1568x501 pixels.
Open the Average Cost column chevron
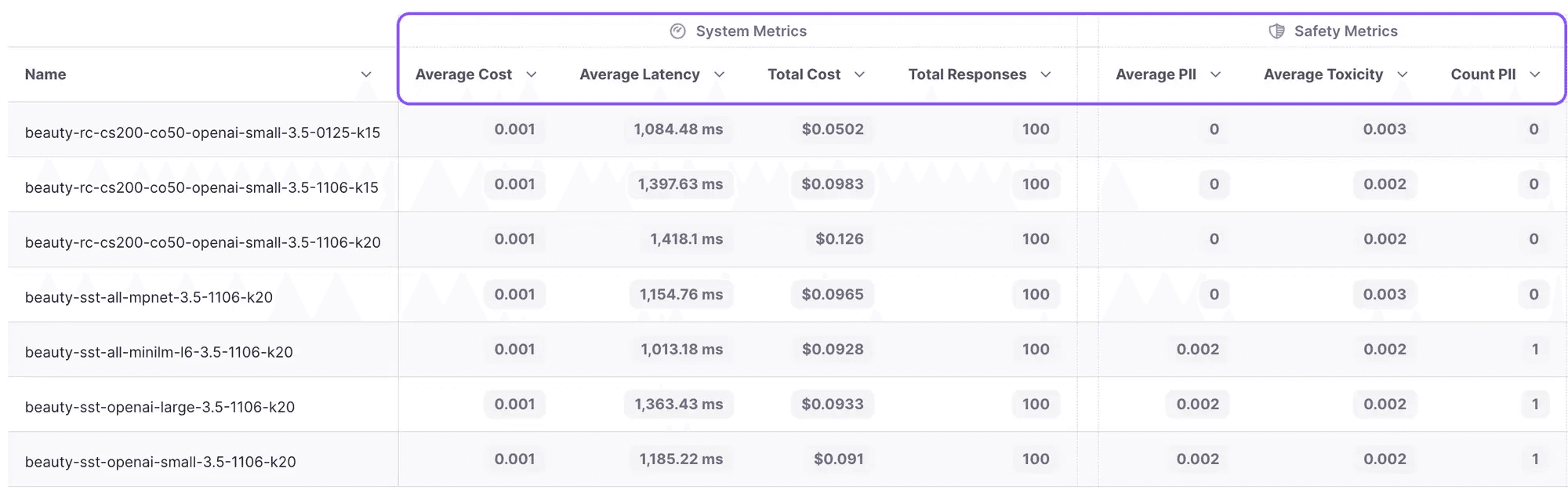click(532, 74)
